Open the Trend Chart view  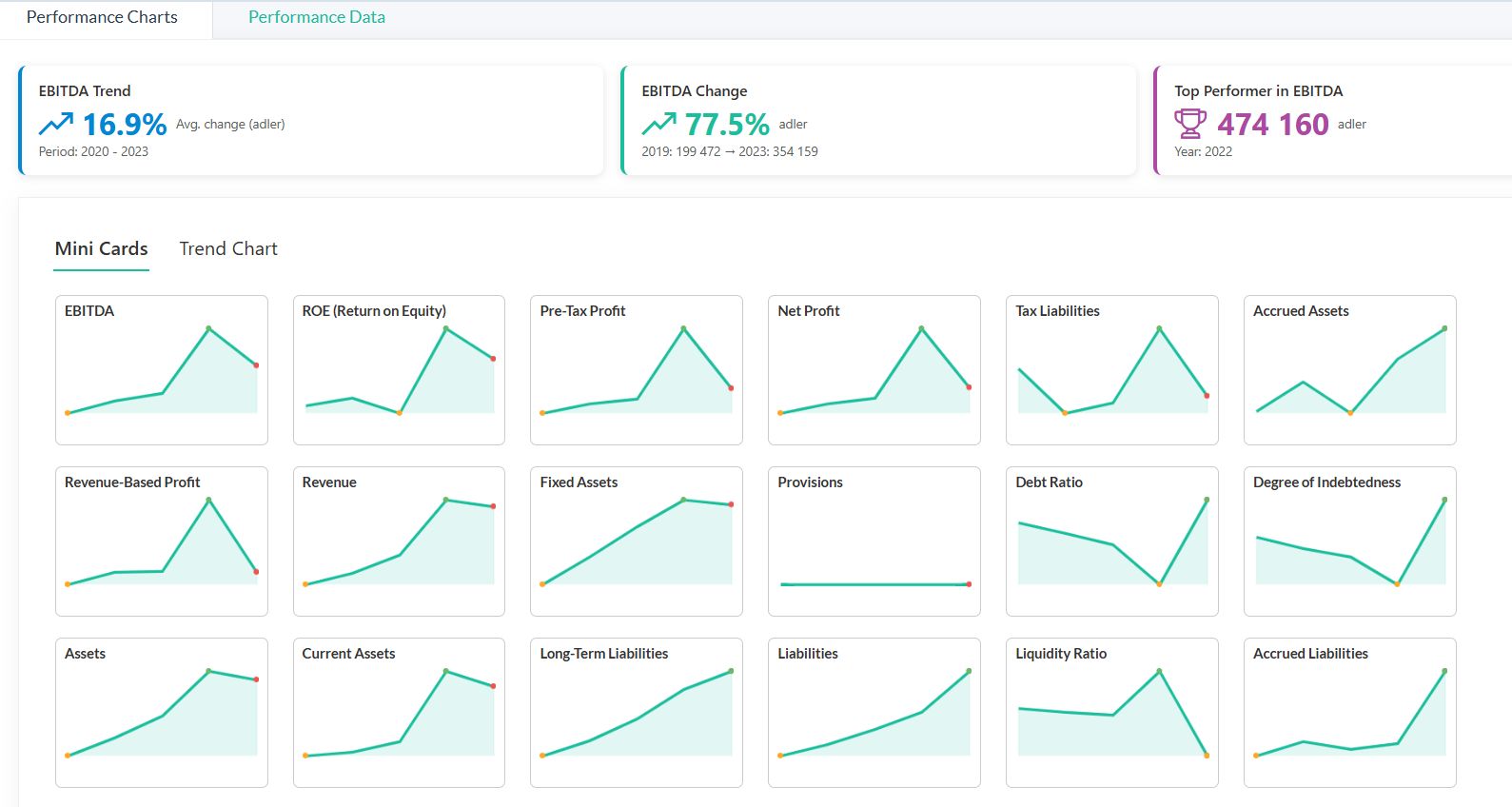tap(228, 249)
